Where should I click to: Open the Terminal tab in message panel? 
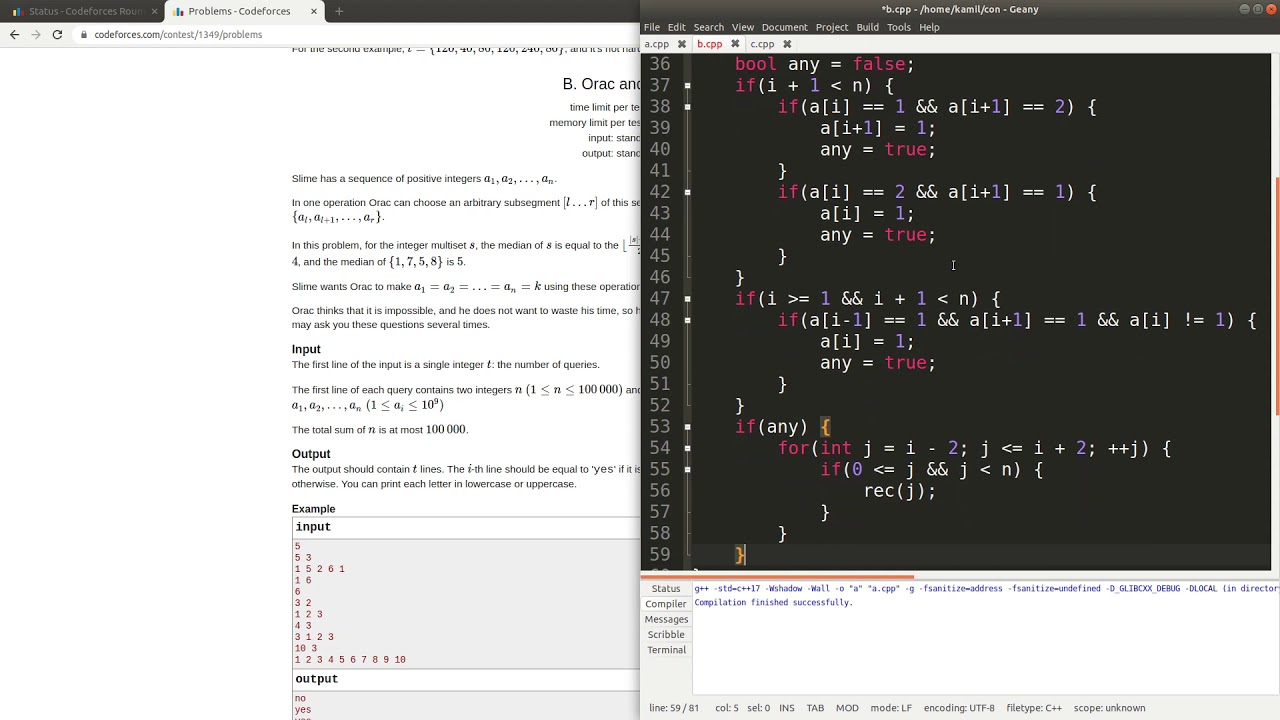[x=666, y=650]
